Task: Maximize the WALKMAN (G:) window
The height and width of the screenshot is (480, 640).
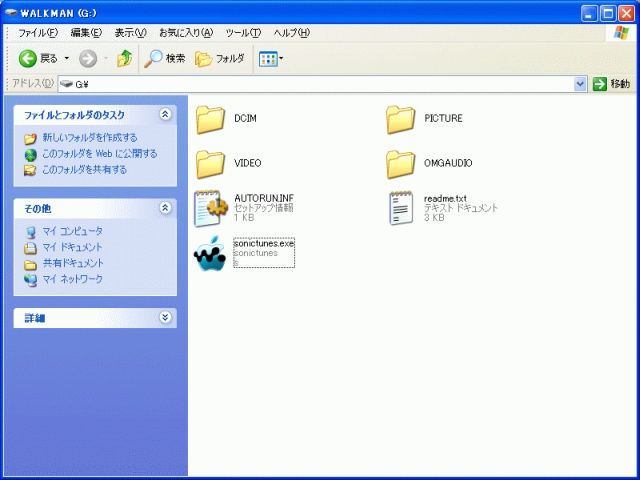Action: tap(607, 14)
